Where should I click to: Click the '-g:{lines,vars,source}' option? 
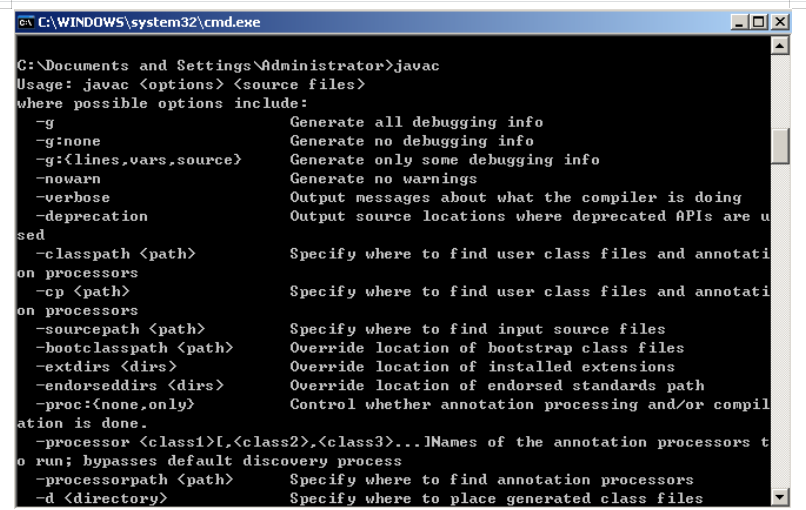coord(139,160)
